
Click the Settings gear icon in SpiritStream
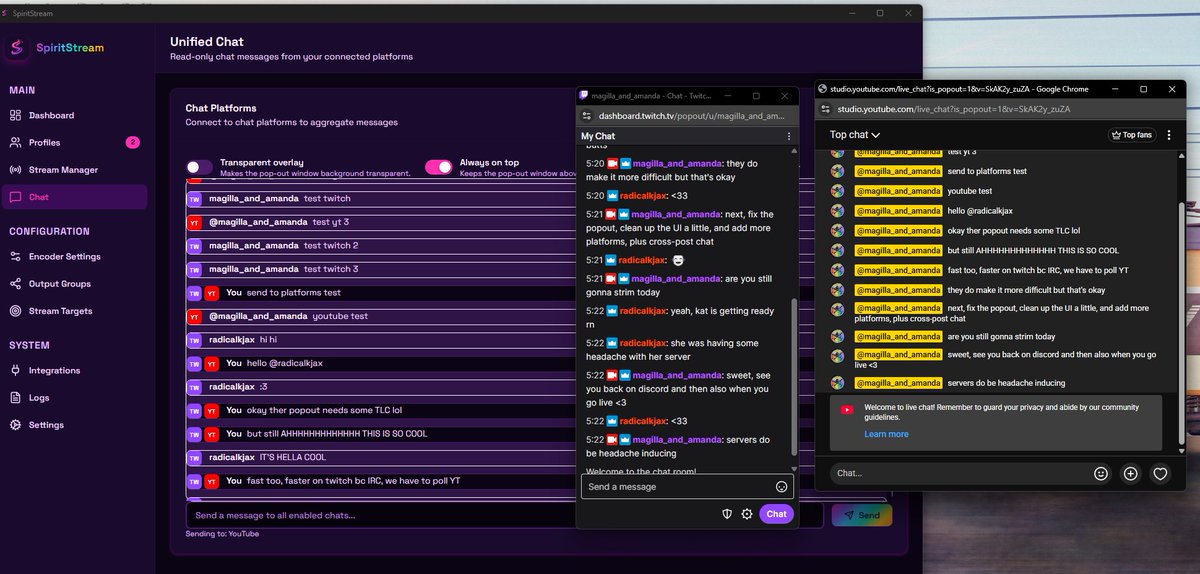coord(16,425)
